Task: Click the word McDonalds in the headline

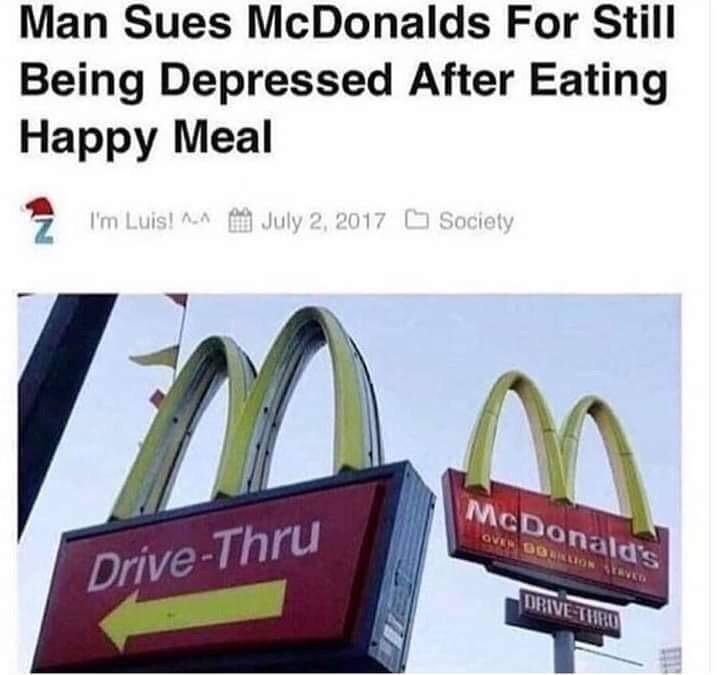Action: pyautogui.click(x=367, y=23)
